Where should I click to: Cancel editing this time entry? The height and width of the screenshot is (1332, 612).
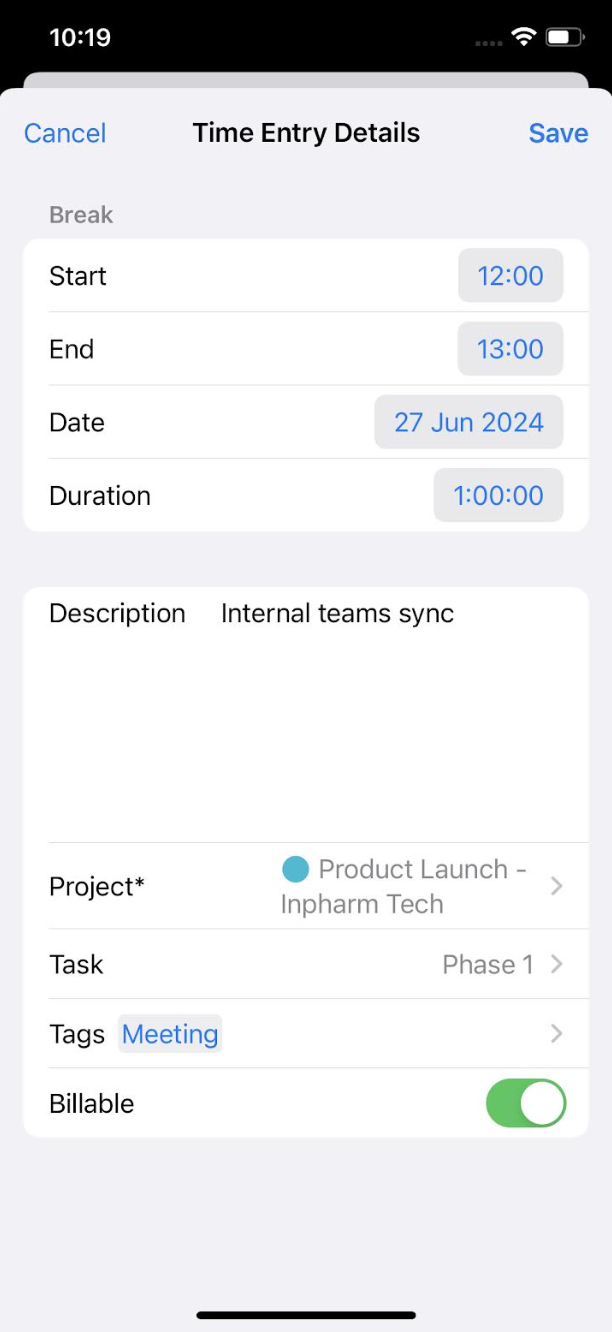click(64, 133)
